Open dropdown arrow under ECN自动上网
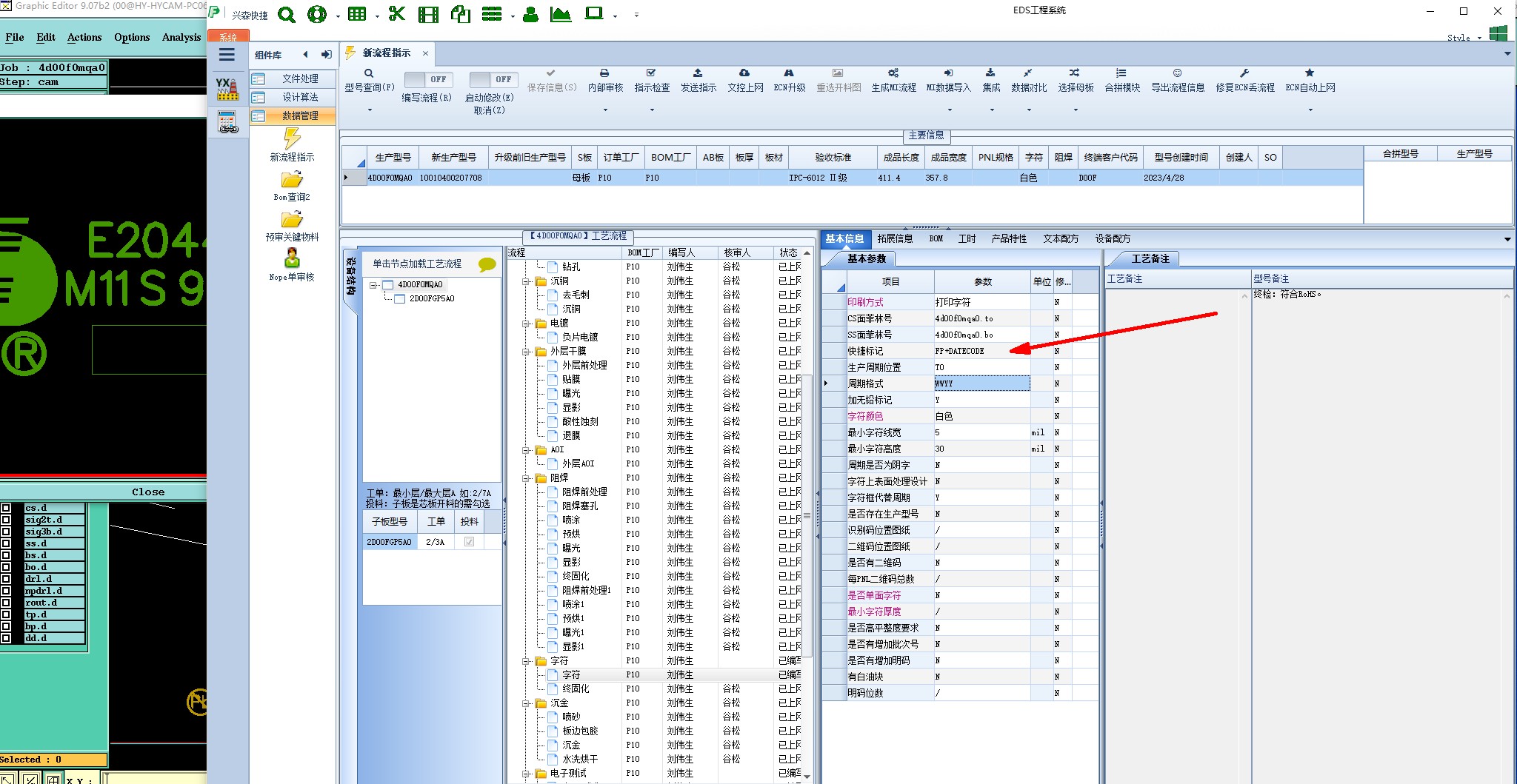1517x784 pixels. [1310, 110]
